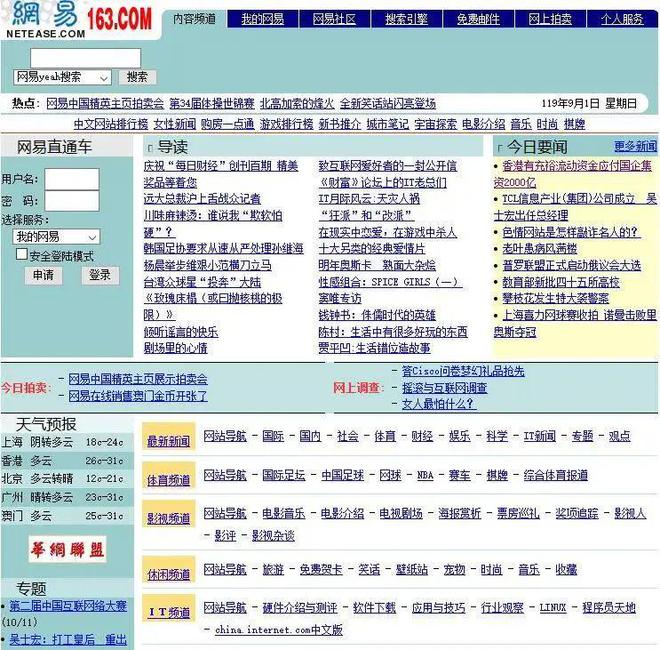
Task: Open the 更多新闻 link in 今日要闻
Action: [x=635, y=146]
